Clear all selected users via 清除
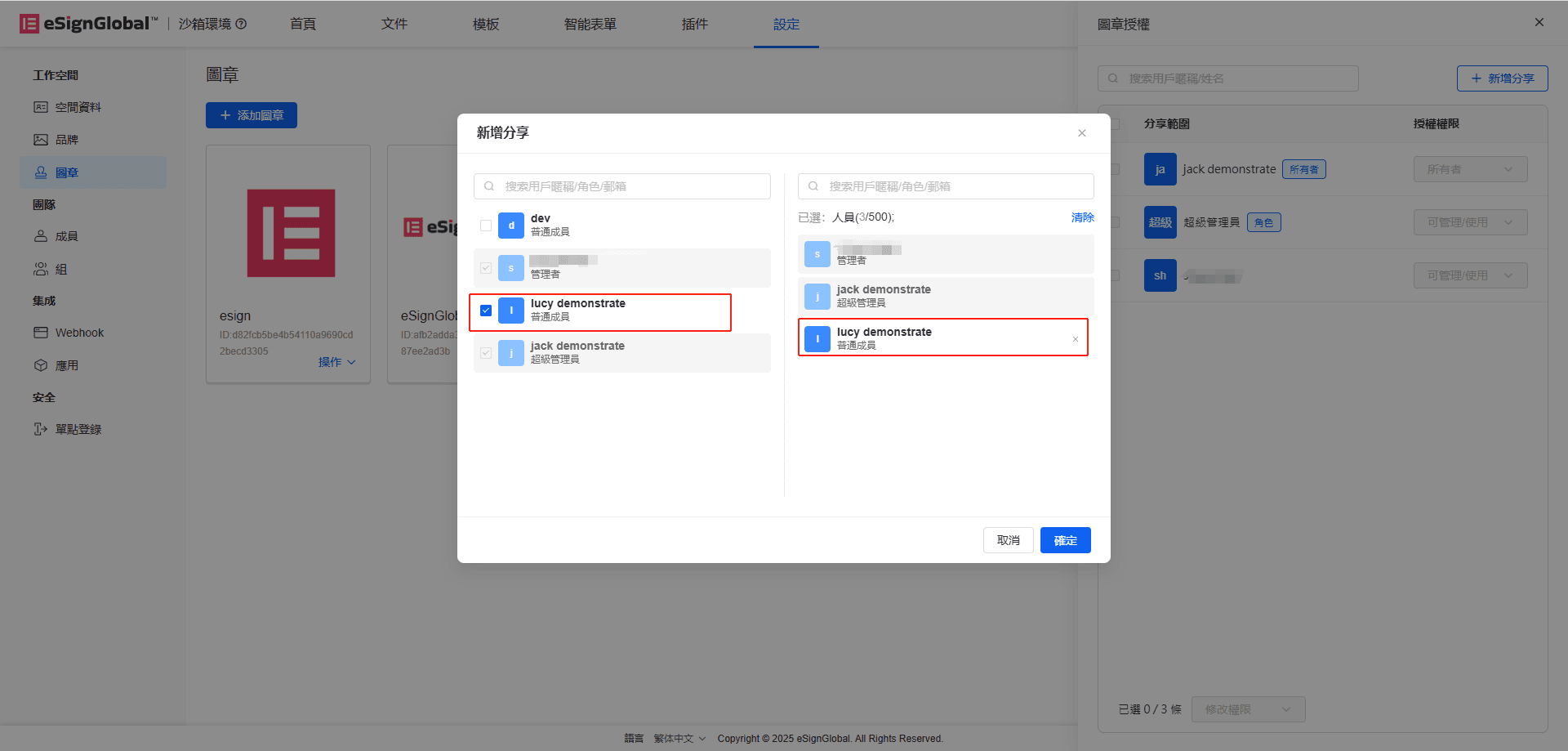This screenshot has height=751, width=1568. click(x=1082, y=217)
